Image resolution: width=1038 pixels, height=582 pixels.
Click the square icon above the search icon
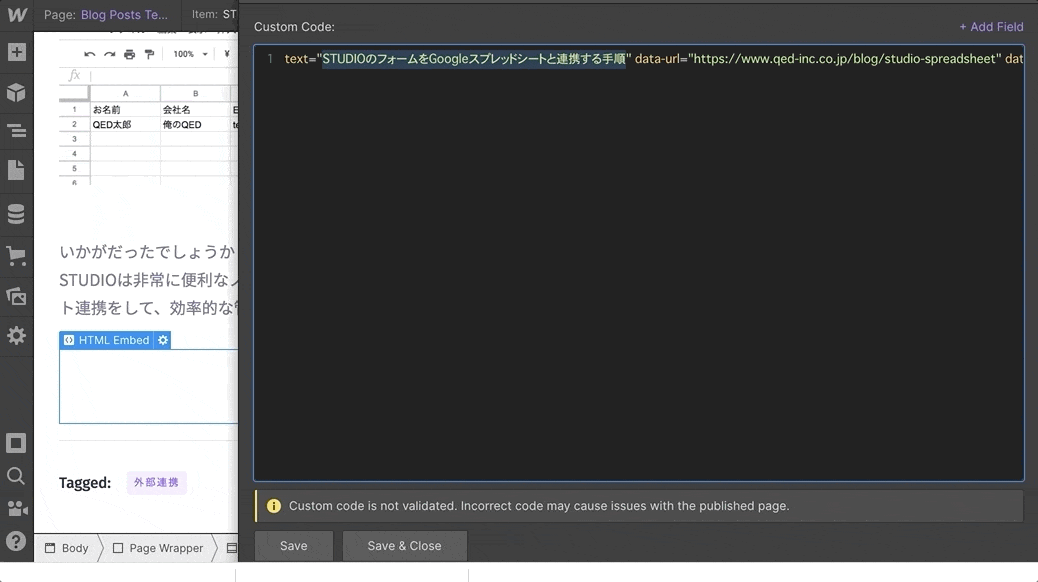(17, 443)
